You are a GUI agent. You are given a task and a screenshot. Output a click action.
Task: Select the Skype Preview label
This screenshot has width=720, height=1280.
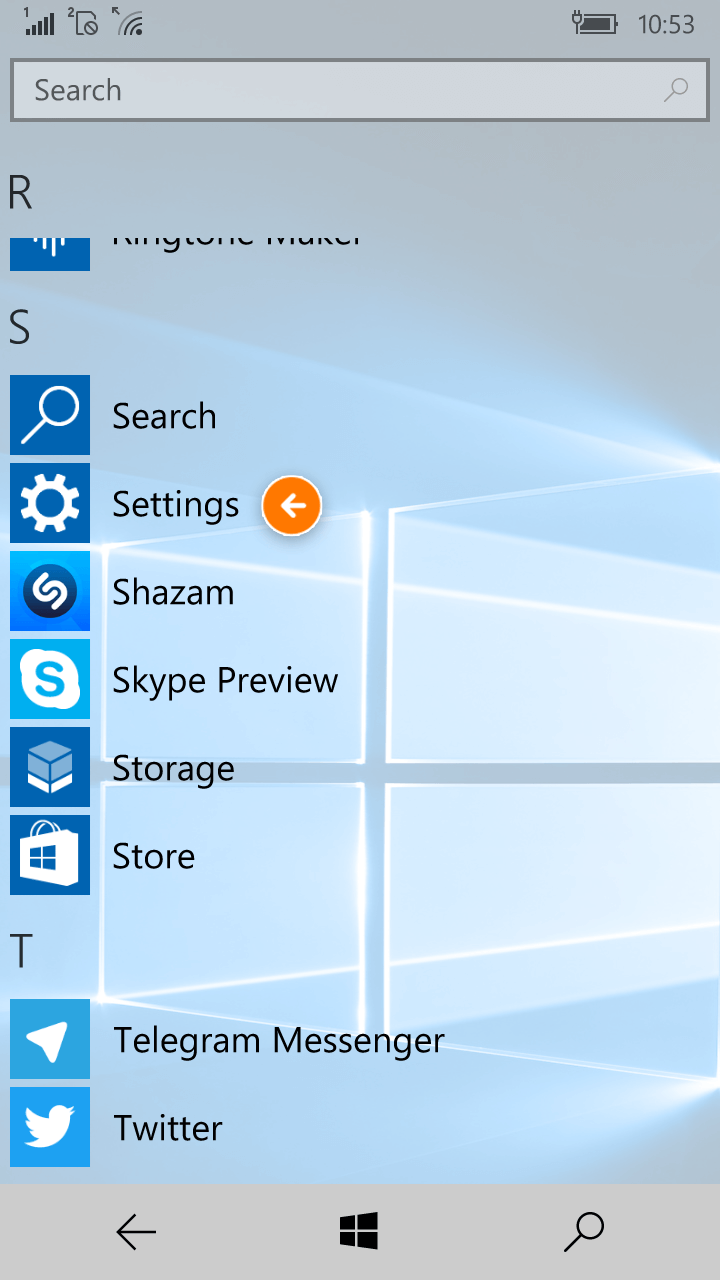coord(225,681)
